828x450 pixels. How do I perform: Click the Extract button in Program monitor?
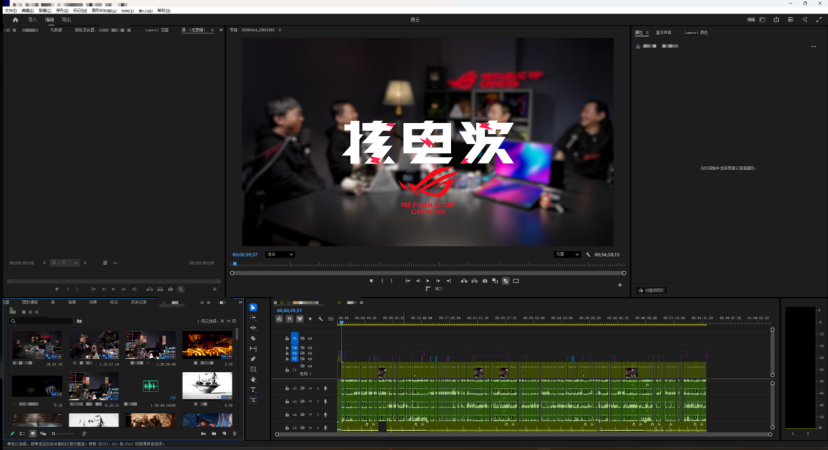click(x=474, y=281)
